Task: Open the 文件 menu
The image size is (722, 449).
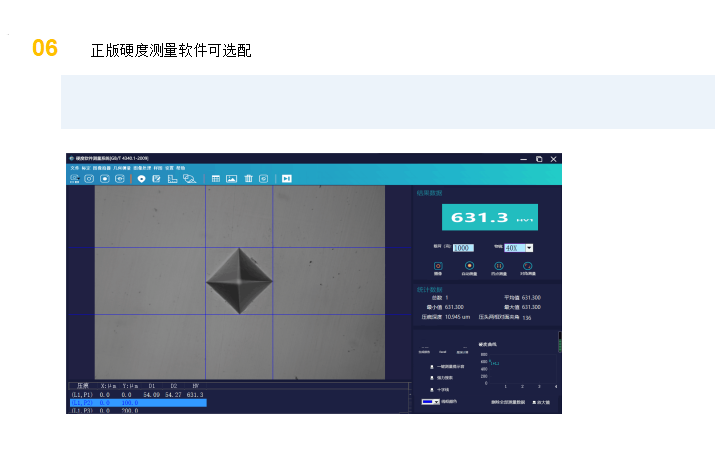Action: point(75,168)
